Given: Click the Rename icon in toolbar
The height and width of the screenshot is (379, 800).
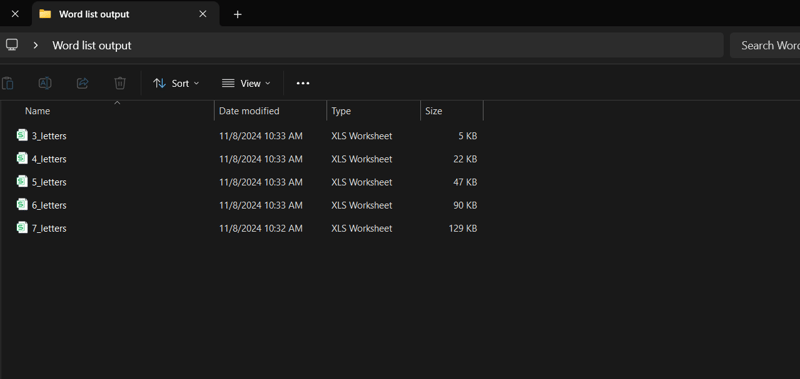Looking at the screenshot, I should 45,83.
